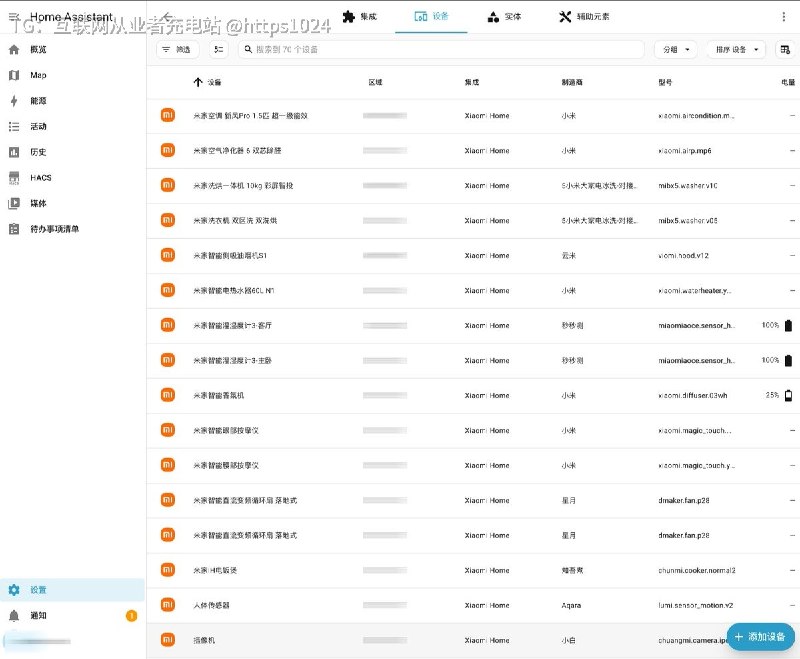Open the 待办事项清单 to-do list
Viewport: 800px width, 659px height.
click(x=72, y=229)
